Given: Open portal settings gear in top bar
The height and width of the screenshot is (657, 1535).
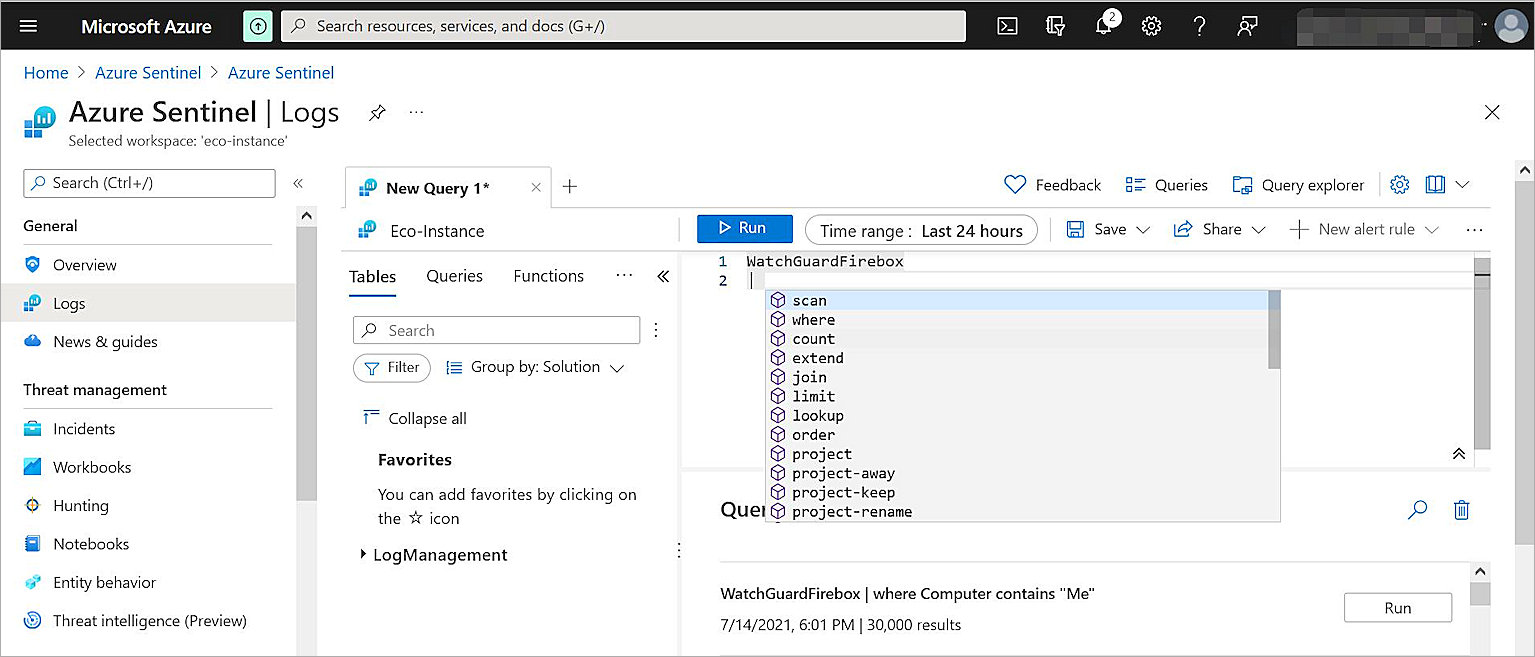Looking at the screenshot, I should click(x=1151, y=26).
